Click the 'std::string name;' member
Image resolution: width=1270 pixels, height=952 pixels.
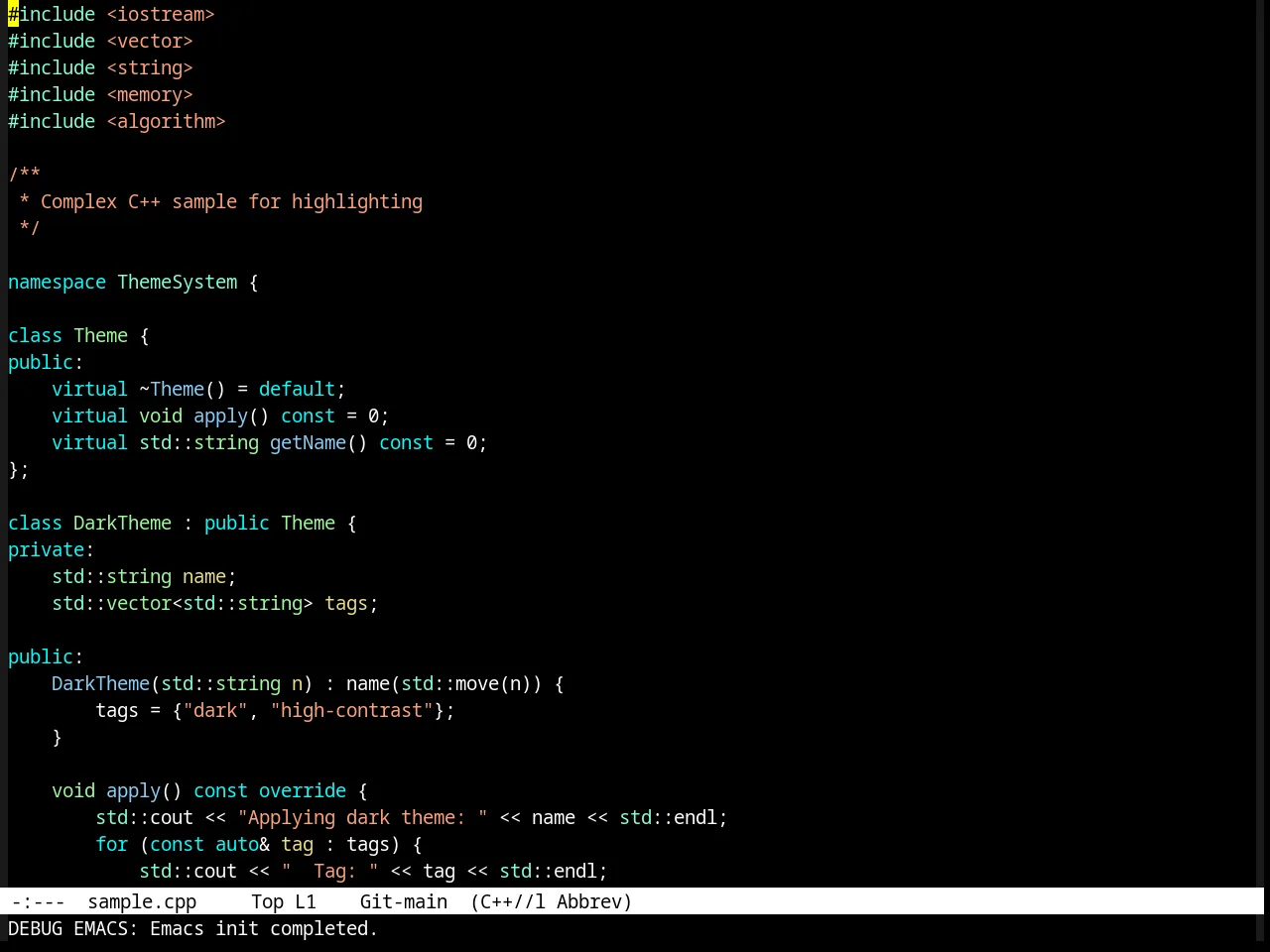coord(144,576)
